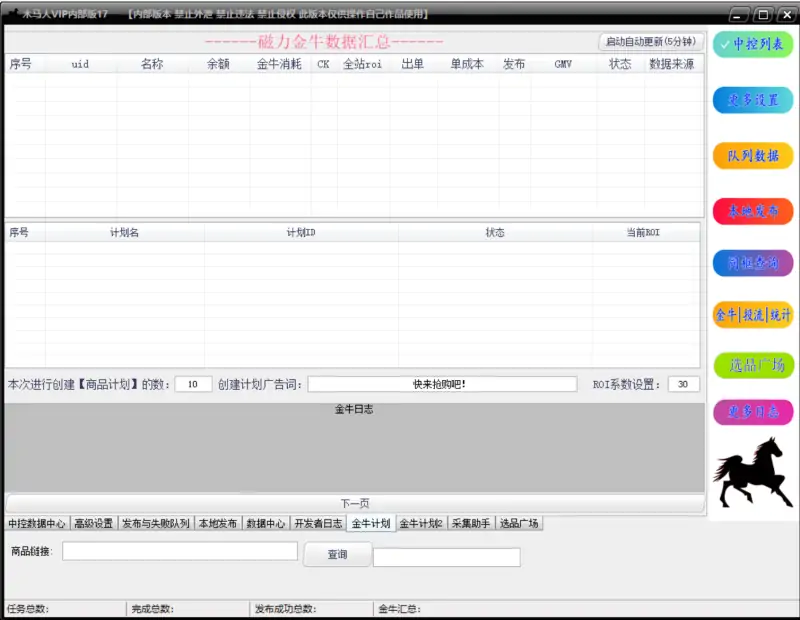
Task: Open the 金牛|投流|统计 sidebar button
Action: 753,314
